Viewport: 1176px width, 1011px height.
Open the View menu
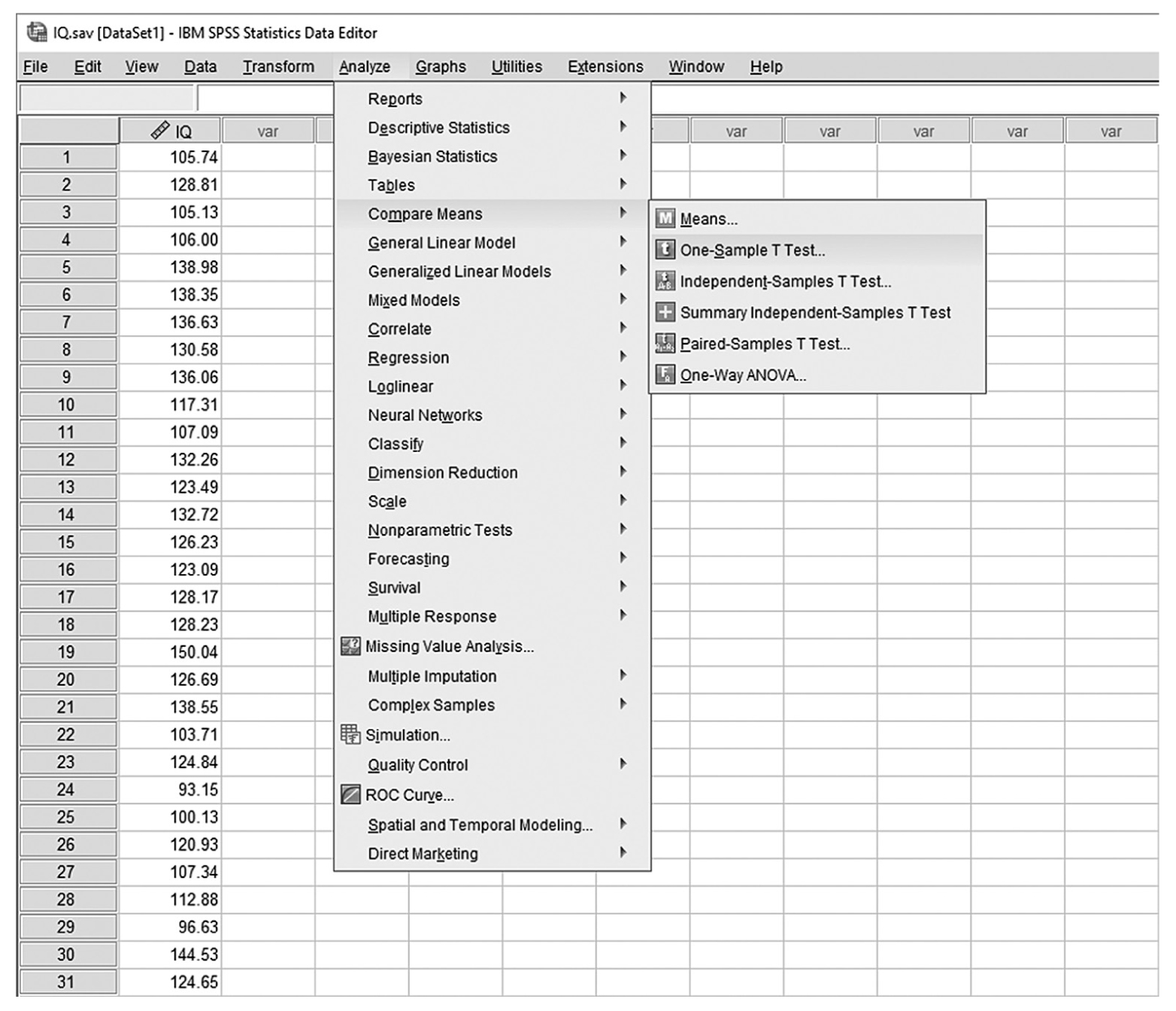141,67
